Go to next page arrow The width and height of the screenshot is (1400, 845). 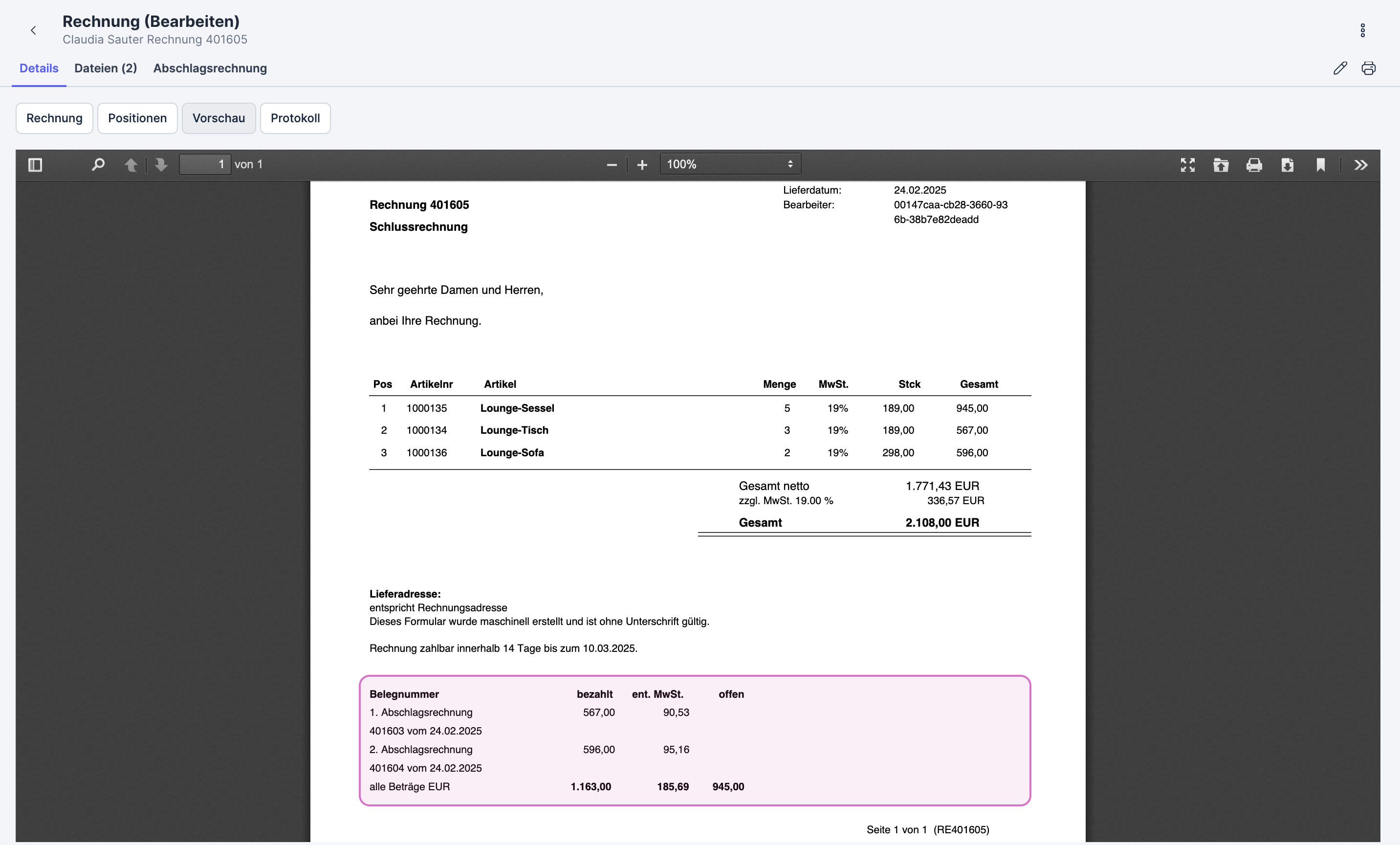pos(161,165)
